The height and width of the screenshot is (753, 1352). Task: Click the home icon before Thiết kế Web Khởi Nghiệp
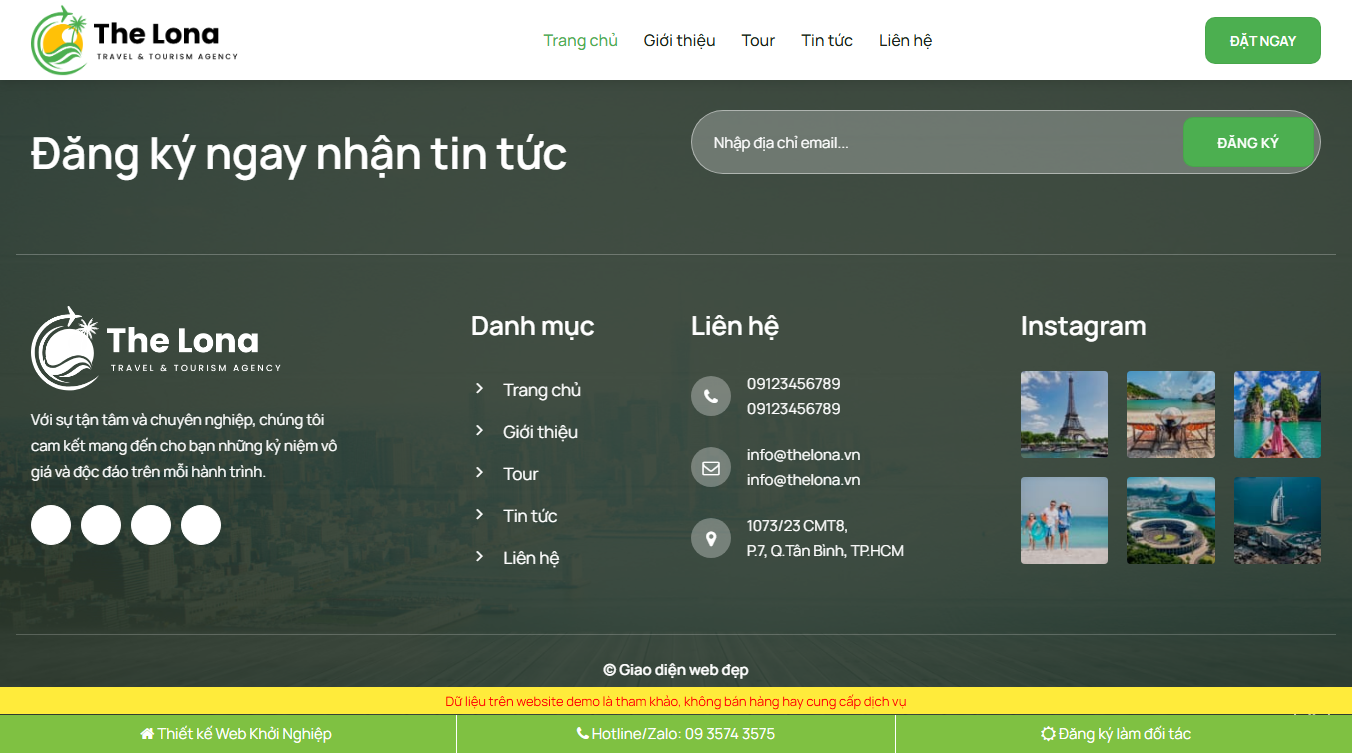[147, 734]
